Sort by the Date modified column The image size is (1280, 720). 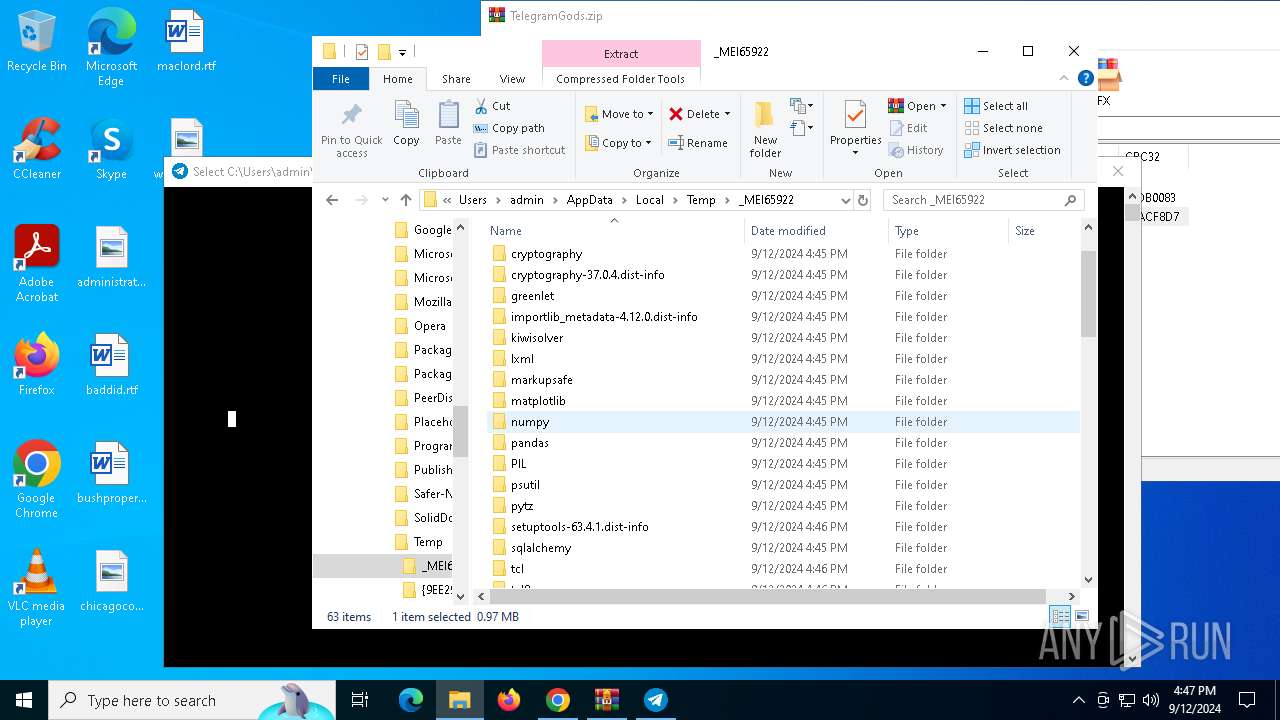pyautogui.click(x=815, y=231)
